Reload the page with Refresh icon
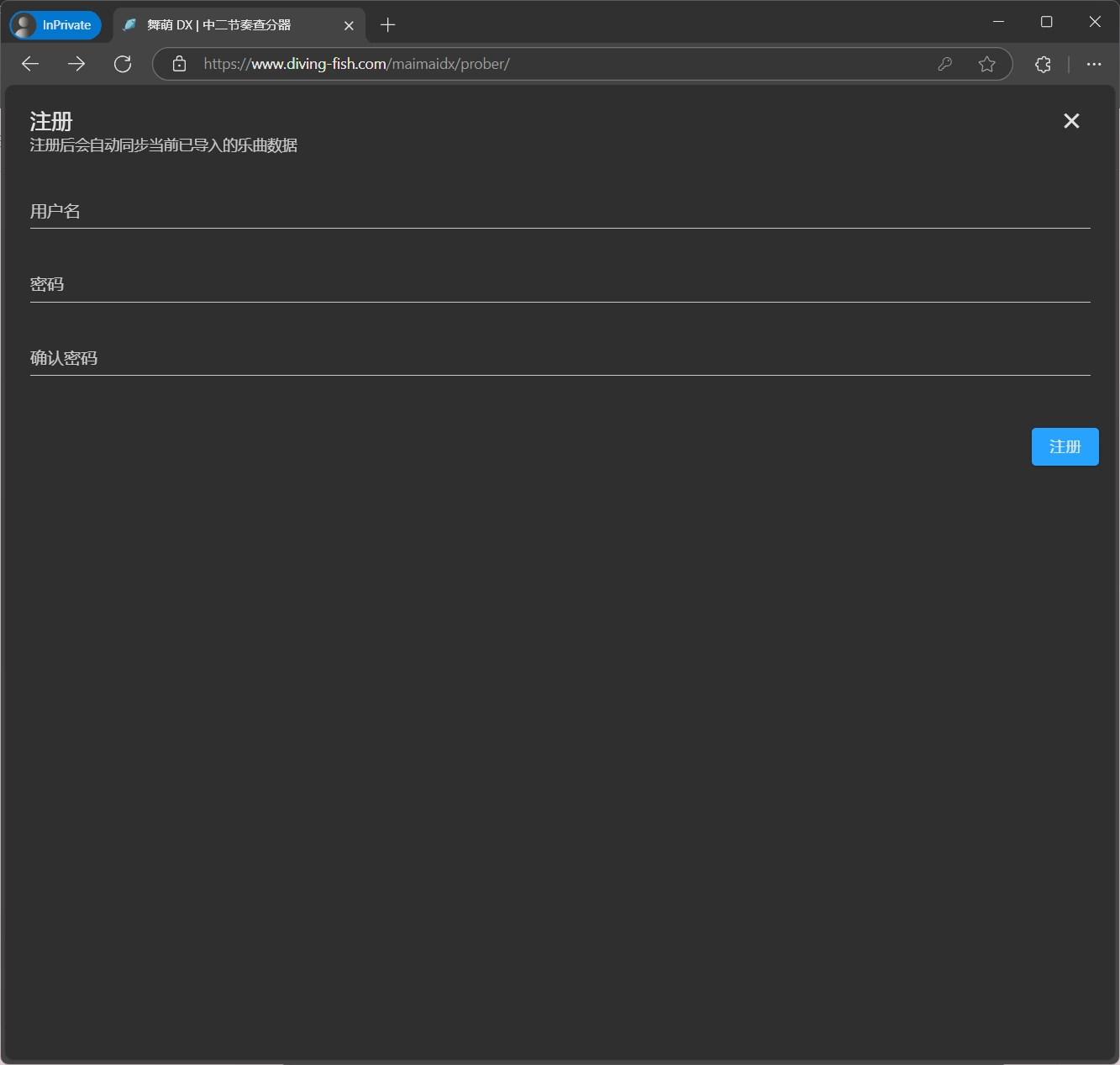 (123, 64)
